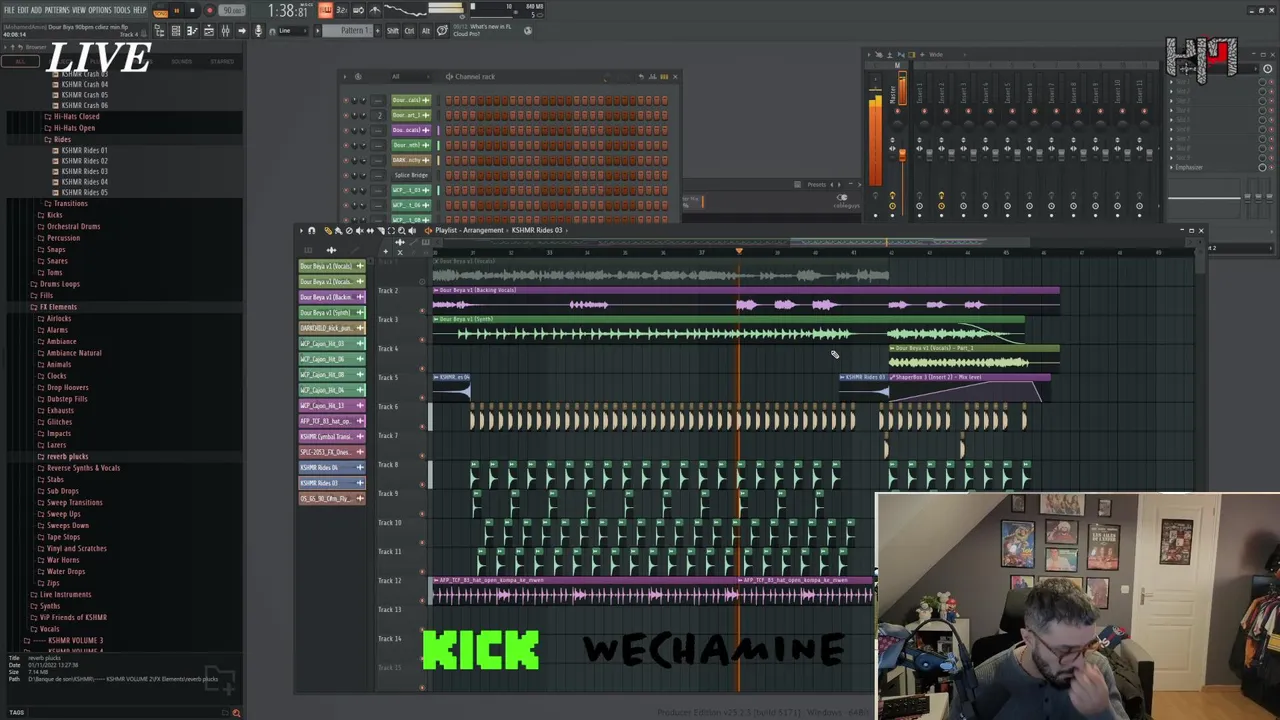Open the HELP menu
Screen dimensions: 1280x720
(x=140, y=10)
